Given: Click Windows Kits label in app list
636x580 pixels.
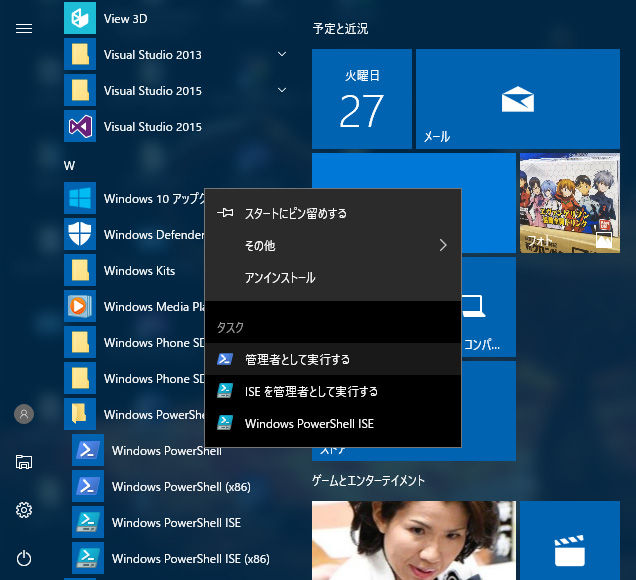Looking at the screenshot, I should [x=139, y=271].
